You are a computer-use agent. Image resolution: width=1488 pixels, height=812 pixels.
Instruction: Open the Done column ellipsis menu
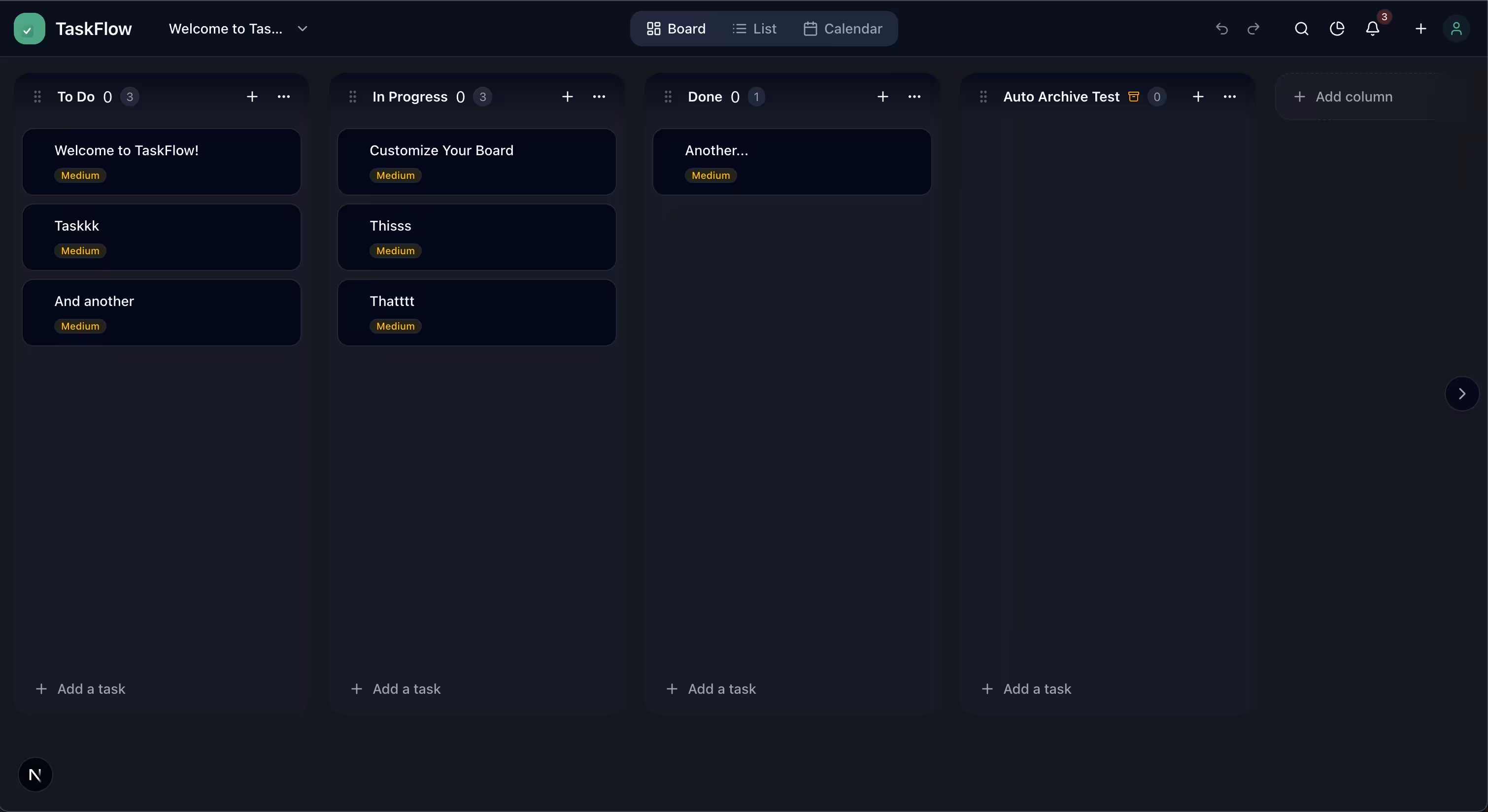(x=914, y=97)
